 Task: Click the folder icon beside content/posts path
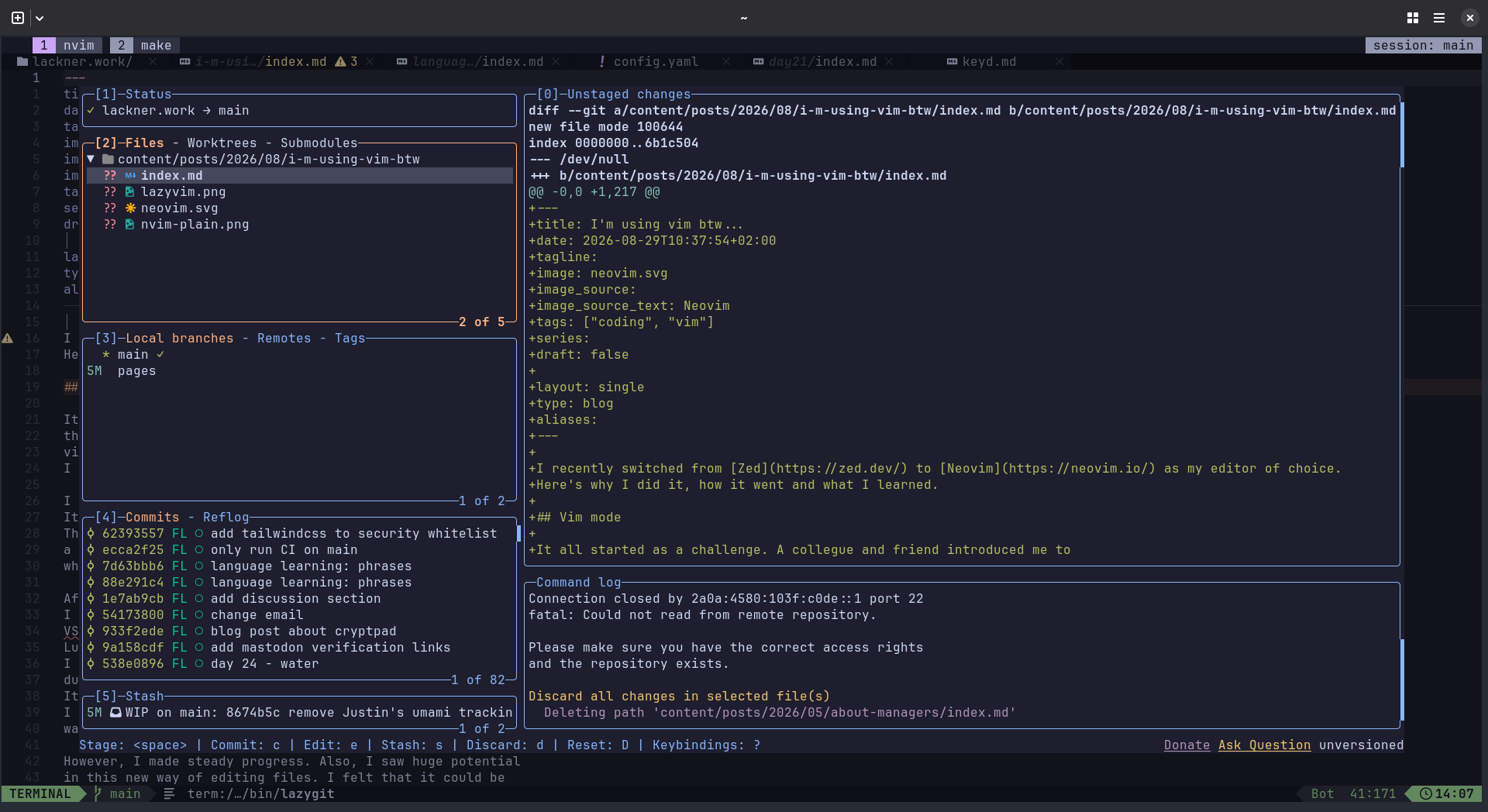(x=108, y=159)
